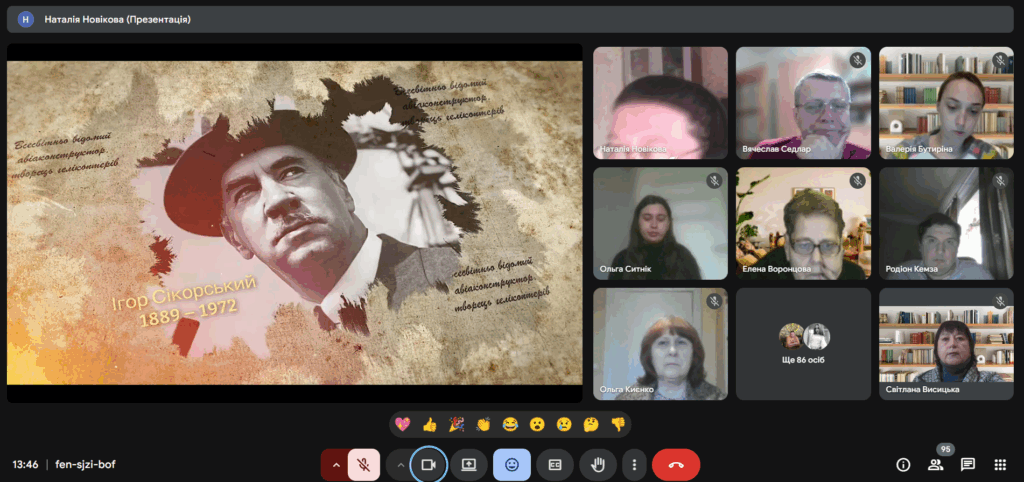Open the activities grid icon

click(1000, 465)
